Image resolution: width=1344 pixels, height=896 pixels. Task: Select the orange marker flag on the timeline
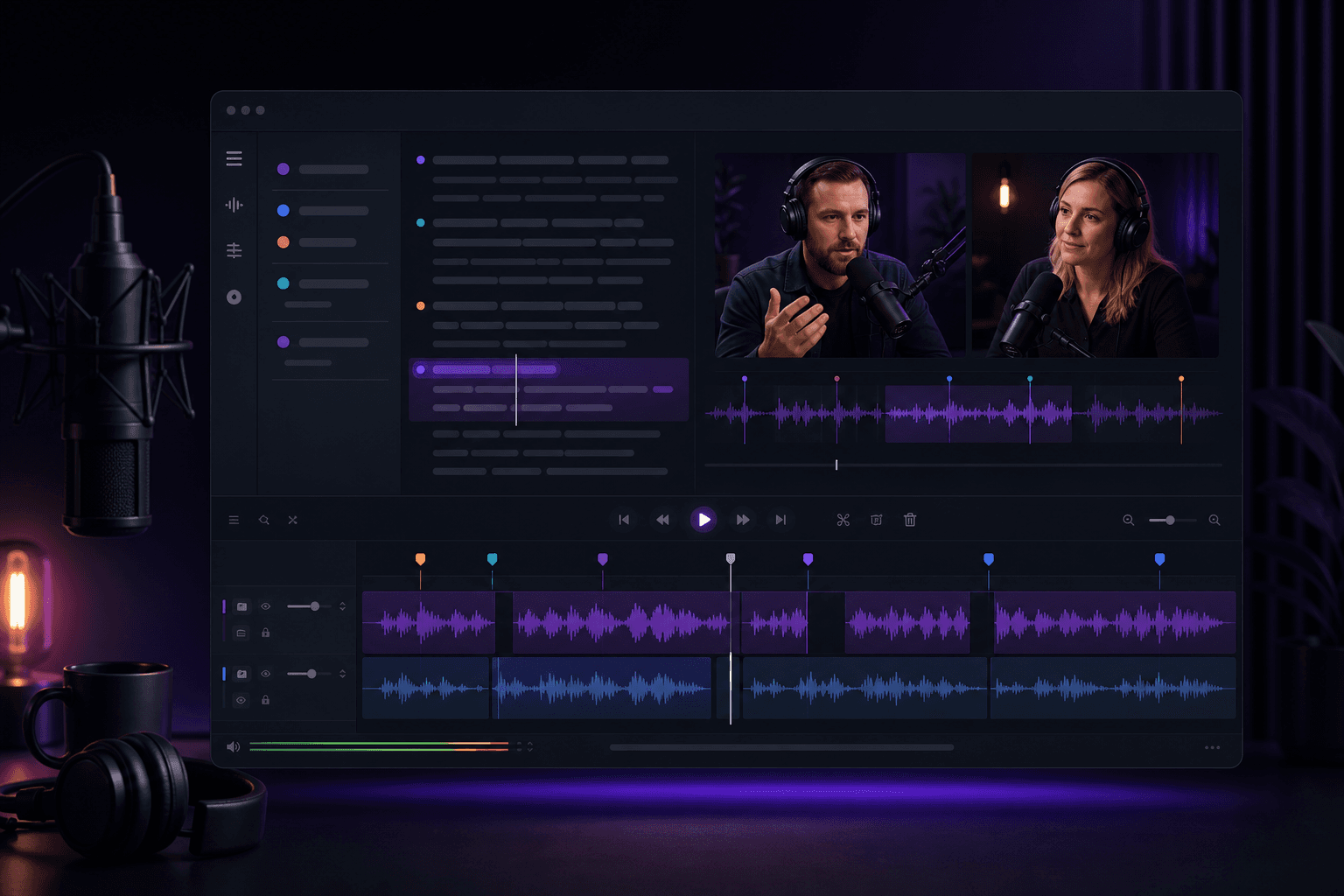[x=421, y=559]
